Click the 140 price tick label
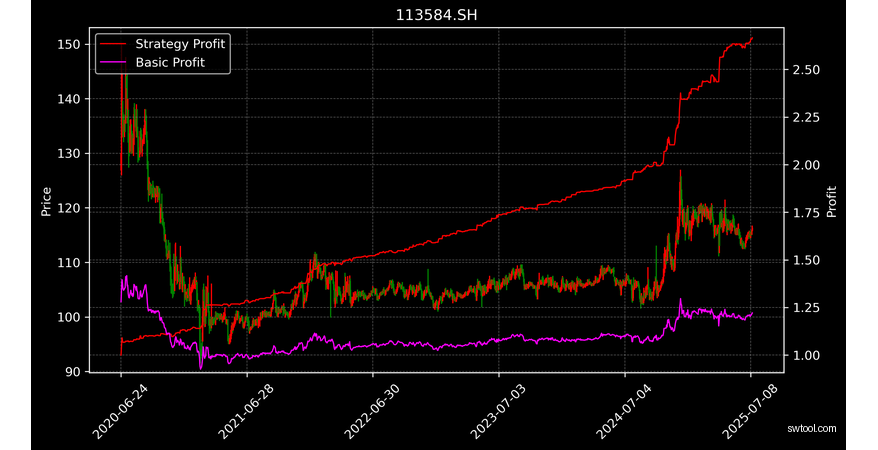This screenshot has height=450, width=878. [67, 99]
